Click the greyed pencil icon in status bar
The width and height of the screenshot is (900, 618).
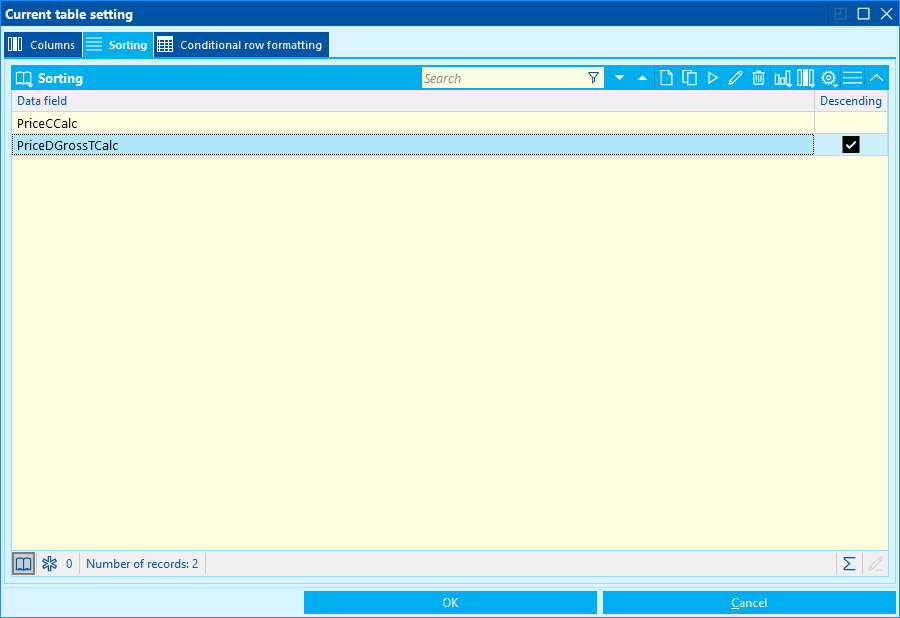pos(875,563)
